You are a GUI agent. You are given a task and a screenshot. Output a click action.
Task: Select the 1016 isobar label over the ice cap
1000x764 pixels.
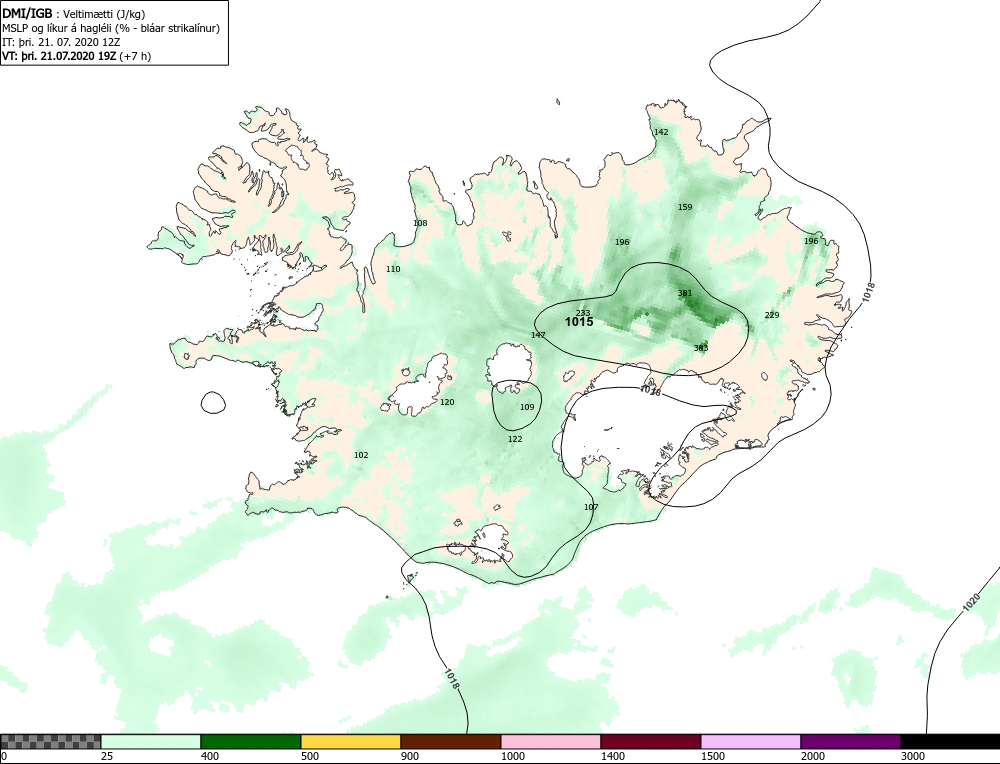tap(651, 391)
